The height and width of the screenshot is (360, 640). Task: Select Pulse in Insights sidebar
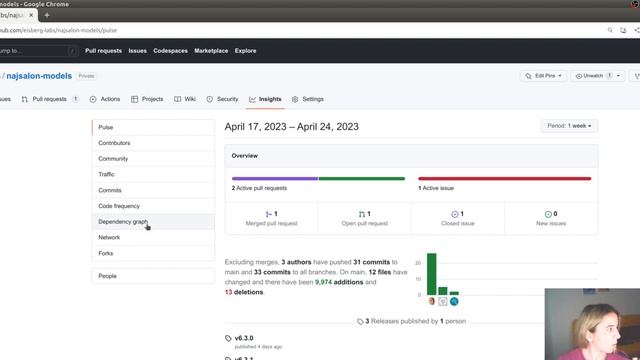[x=153, y=127]
